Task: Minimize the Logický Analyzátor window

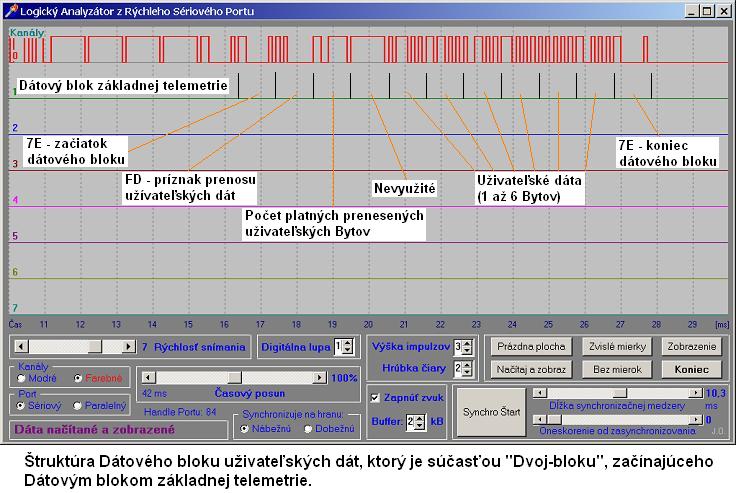Action: 691,11
